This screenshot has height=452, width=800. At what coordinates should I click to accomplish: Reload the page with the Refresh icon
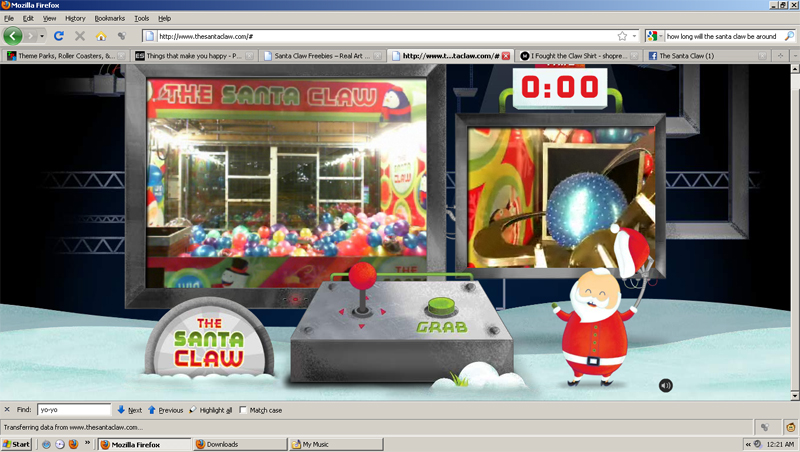pos(59,36)
